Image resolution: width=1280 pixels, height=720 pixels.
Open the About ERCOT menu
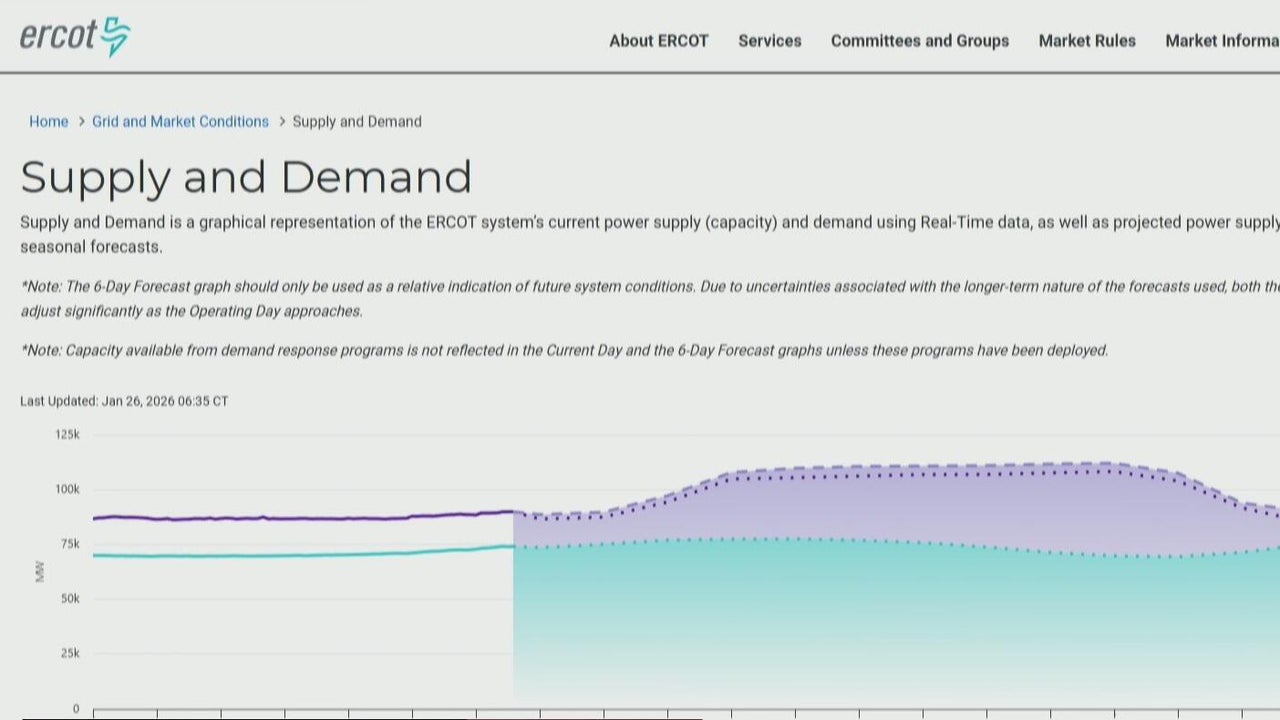pos(658,41)
